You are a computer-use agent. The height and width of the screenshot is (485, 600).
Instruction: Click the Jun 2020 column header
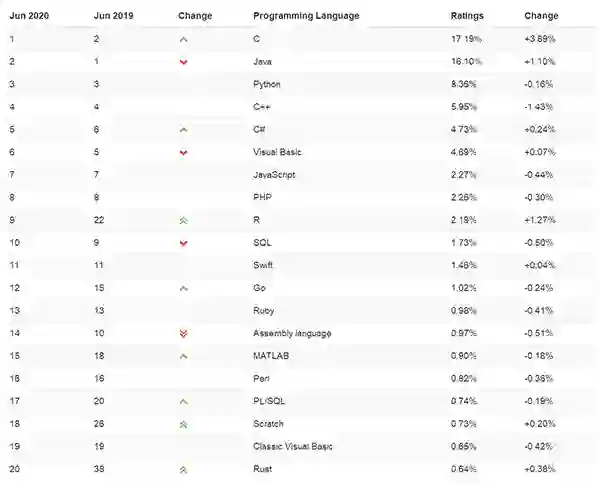(x=31, y=17)
